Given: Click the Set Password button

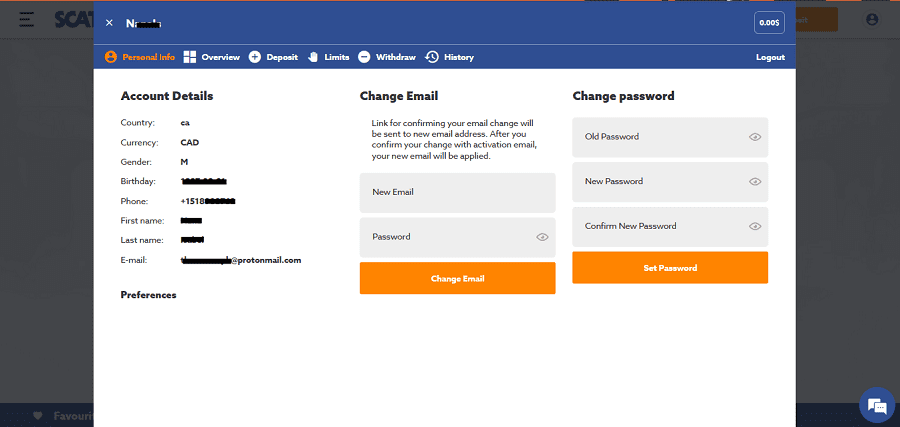Looking at the screenshot, I should click(670, 267).
